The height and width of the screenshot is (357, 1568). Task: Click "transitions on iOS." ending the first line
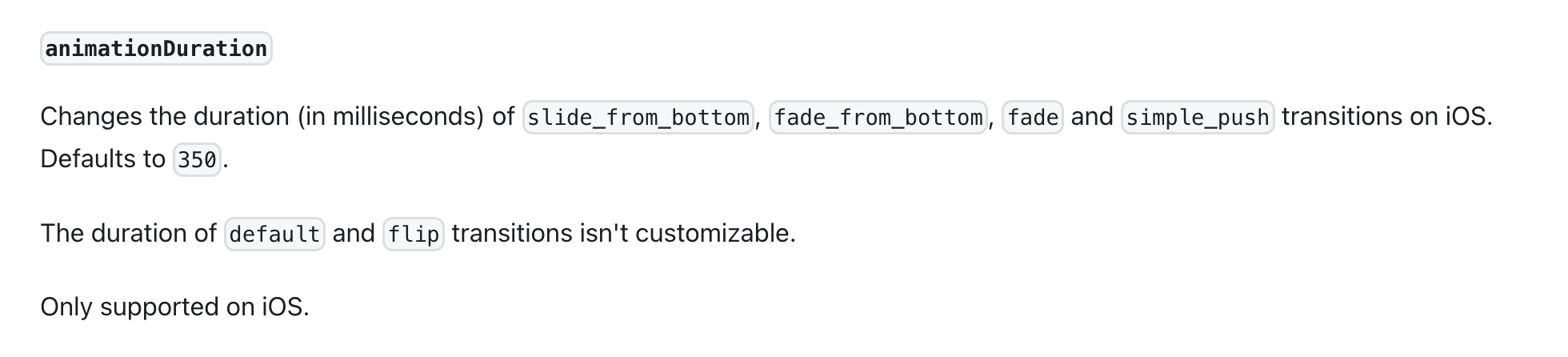[x=1386, y=117]
